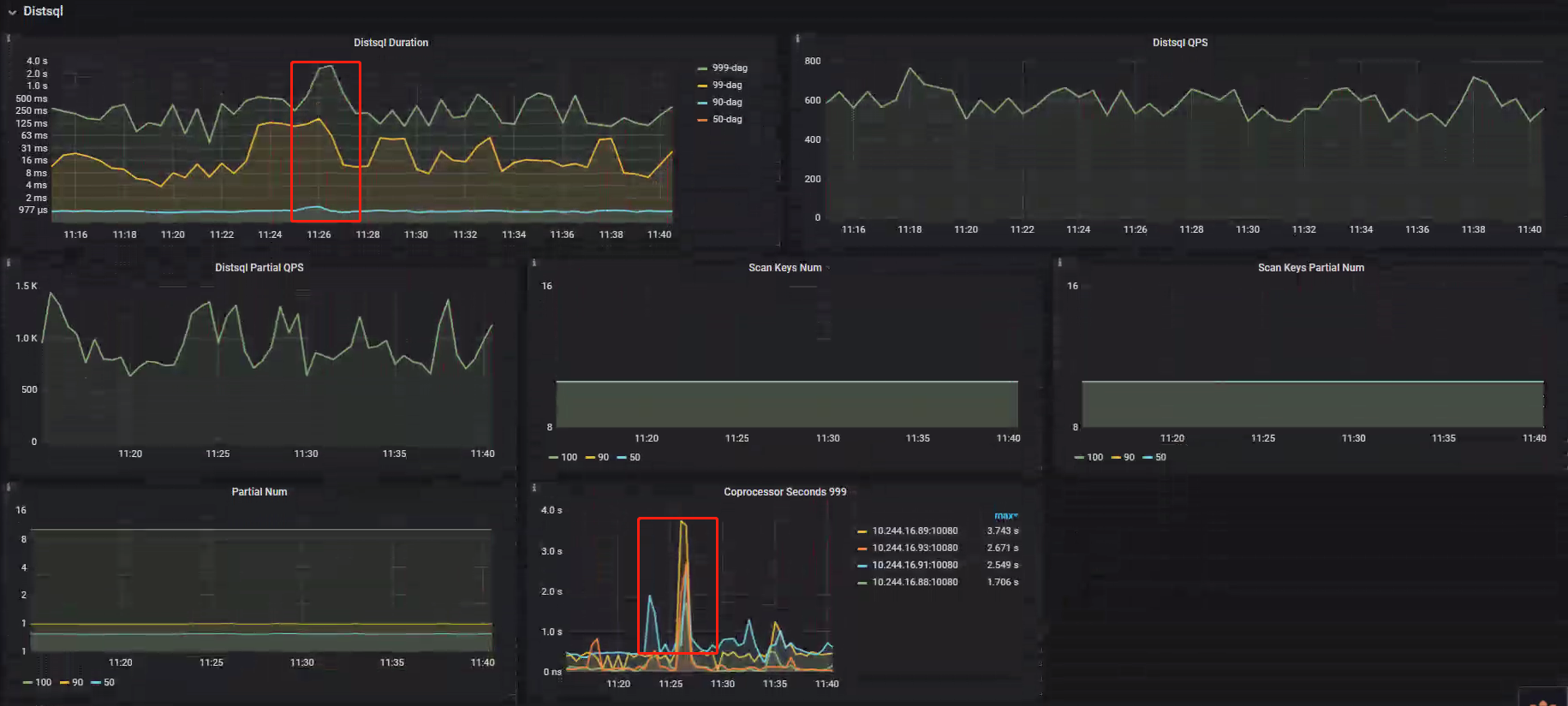Toggle 100 series in Scan Keys Partial Num legend

coord(1094,457)
